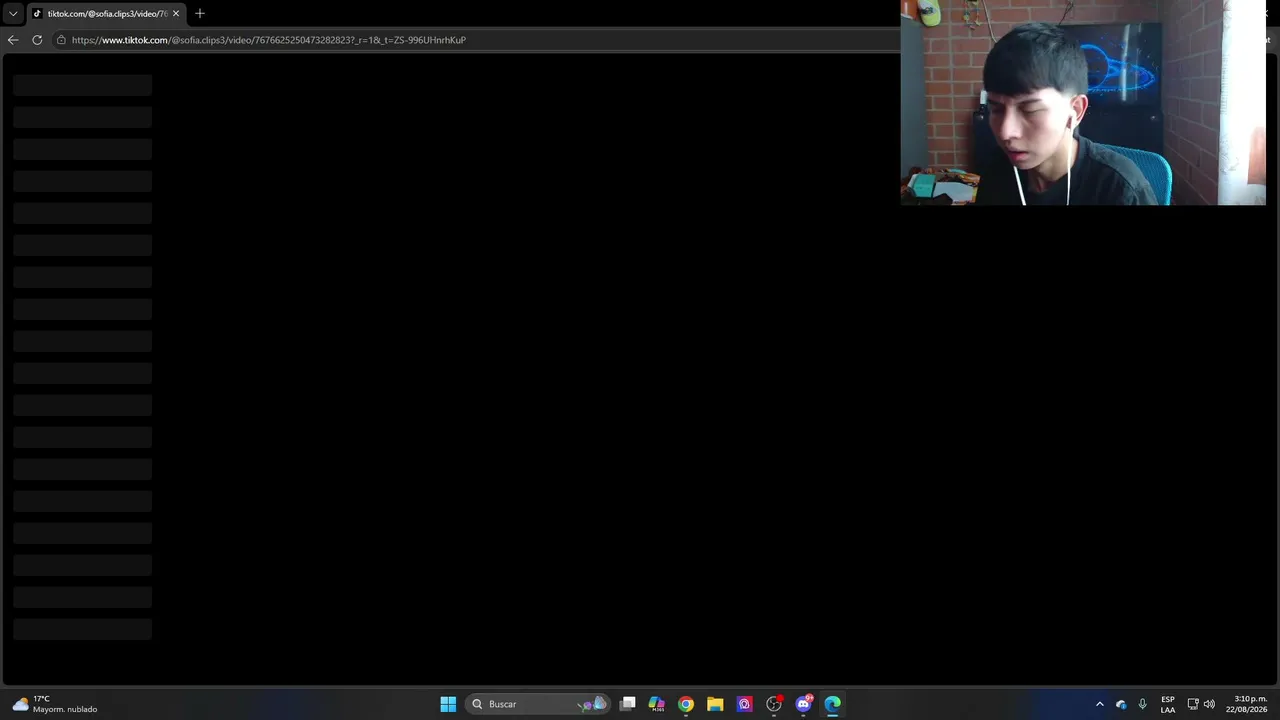Open the tab search dropdown arrow
Image resolution: width=1280 pixels, height=720 pixels.
click(x=13, y=14)
